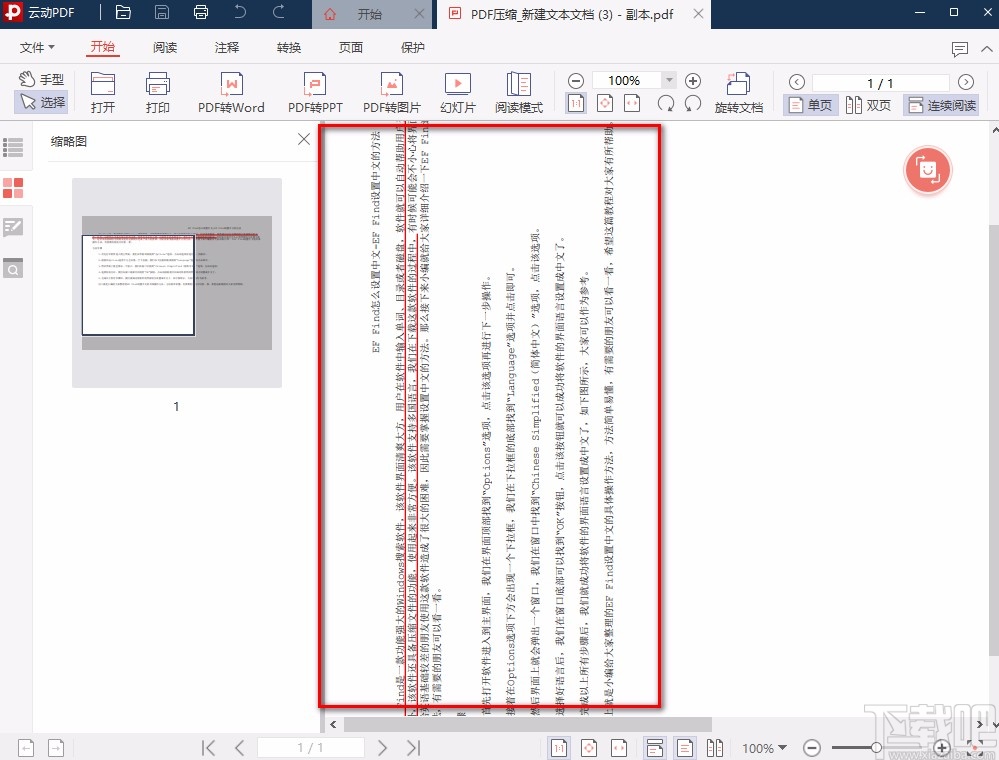Go to next view in the status bar
The width and height of the screenshot is (999, 760).
[56, 748]
